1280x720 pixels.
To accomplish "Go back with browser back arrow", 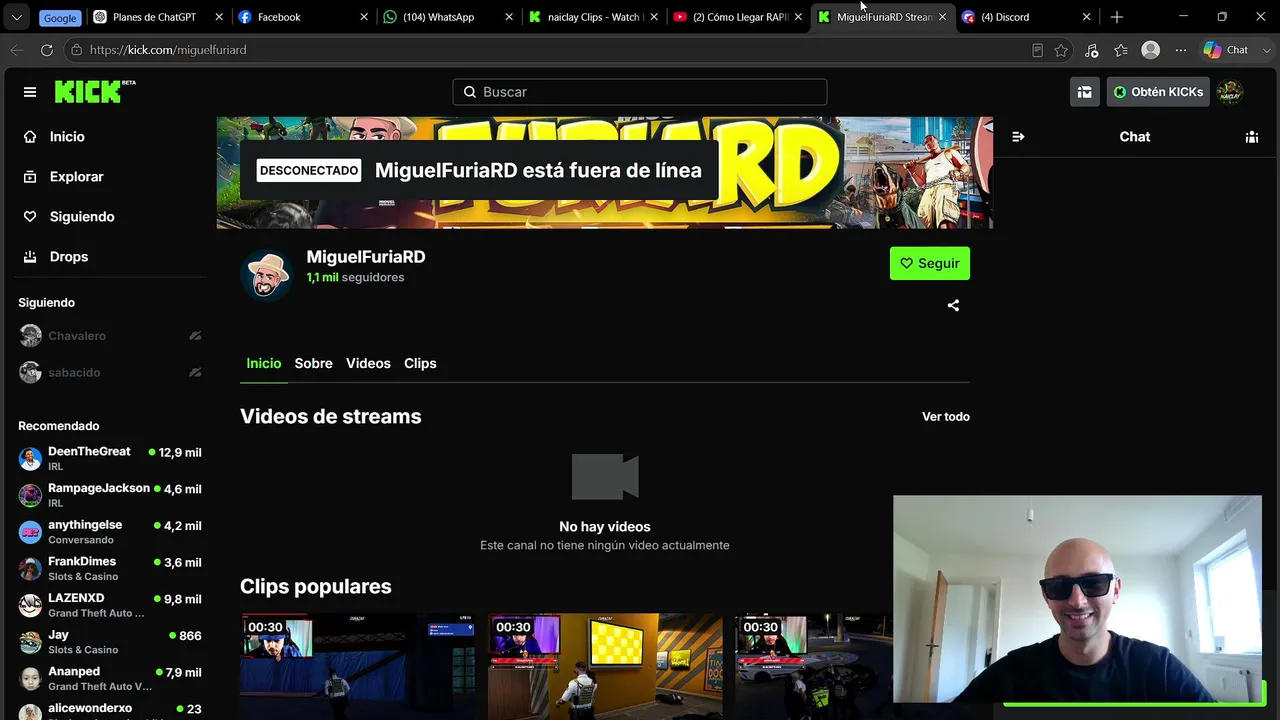I will [17, 50].
